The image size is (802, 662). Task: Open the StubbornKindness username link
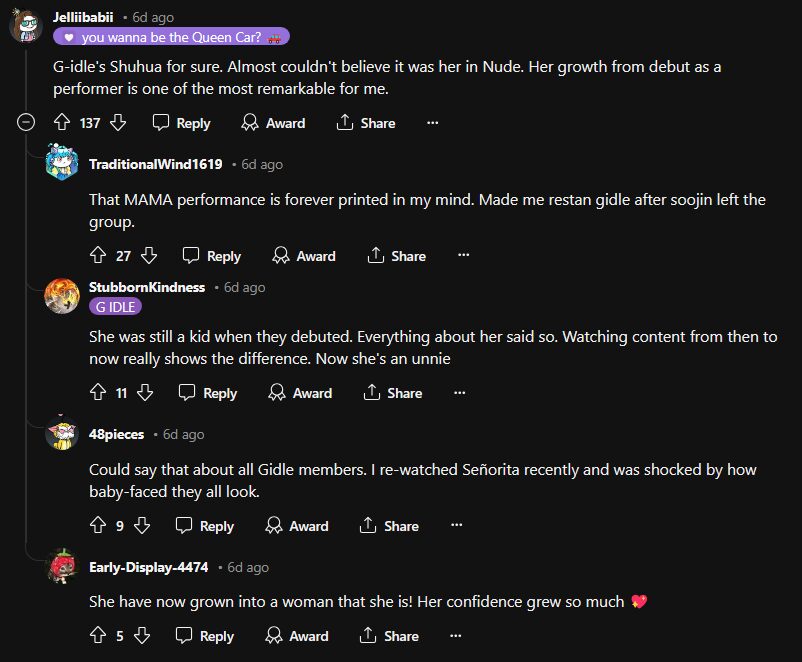(147, 287)
